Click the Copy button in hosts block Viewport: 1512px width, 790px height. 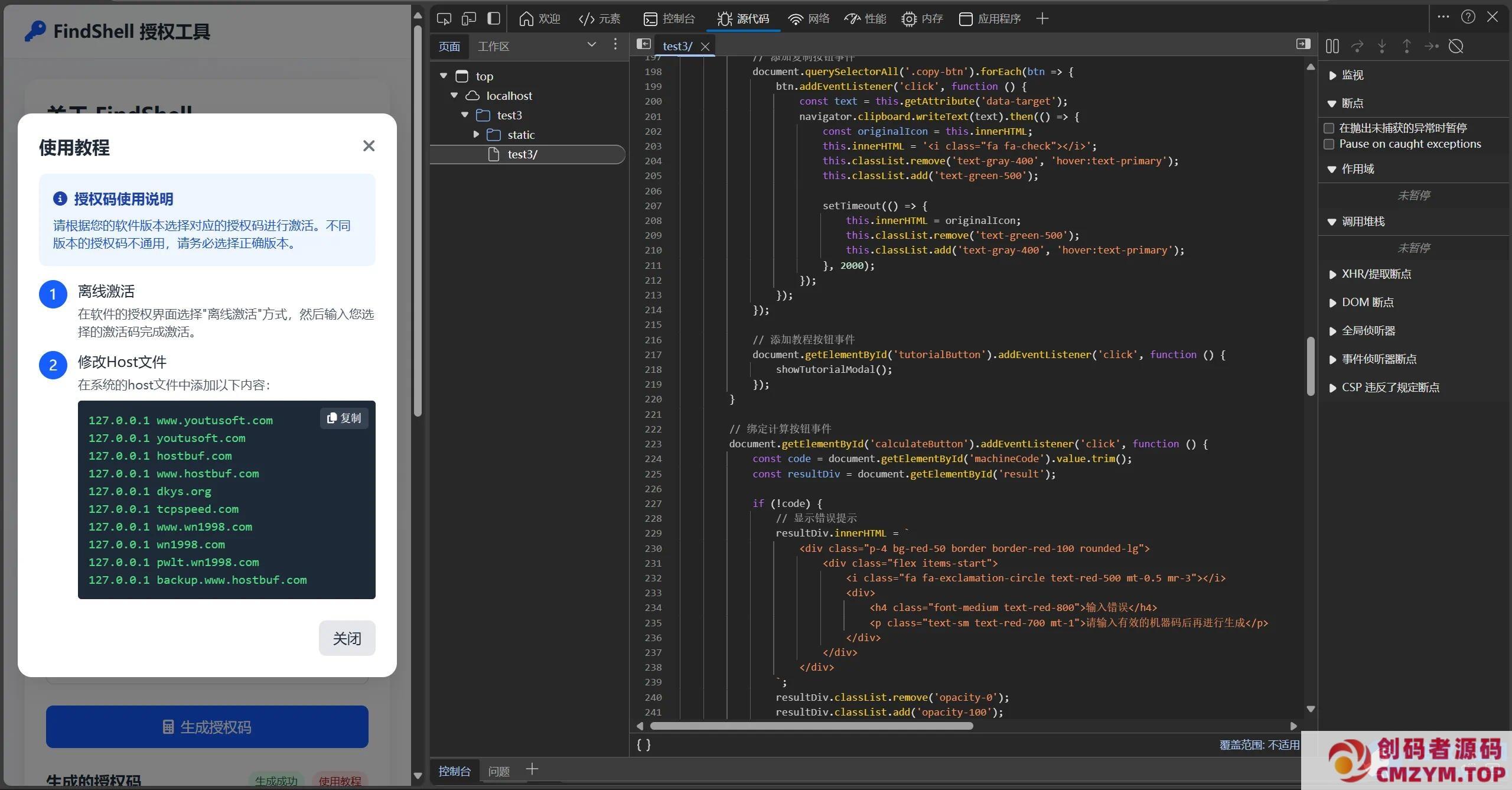point(344,418)
